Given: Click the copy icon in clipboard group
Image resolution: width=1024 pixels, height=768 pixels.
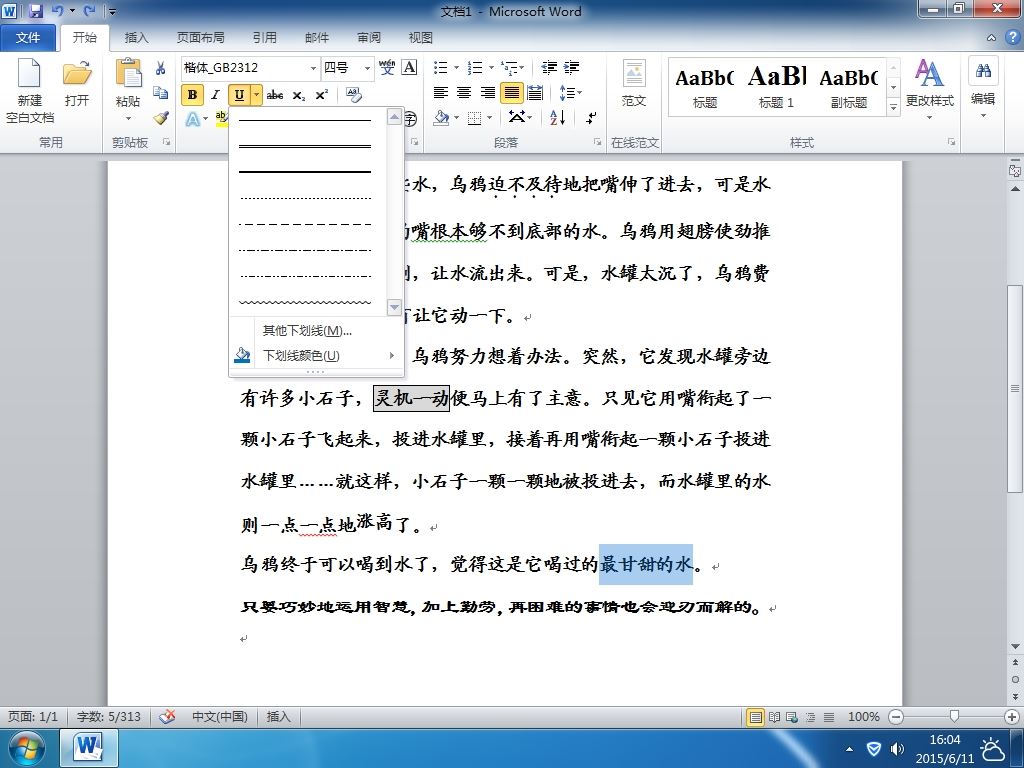Looking at the screenshot, I should (161, 93).
